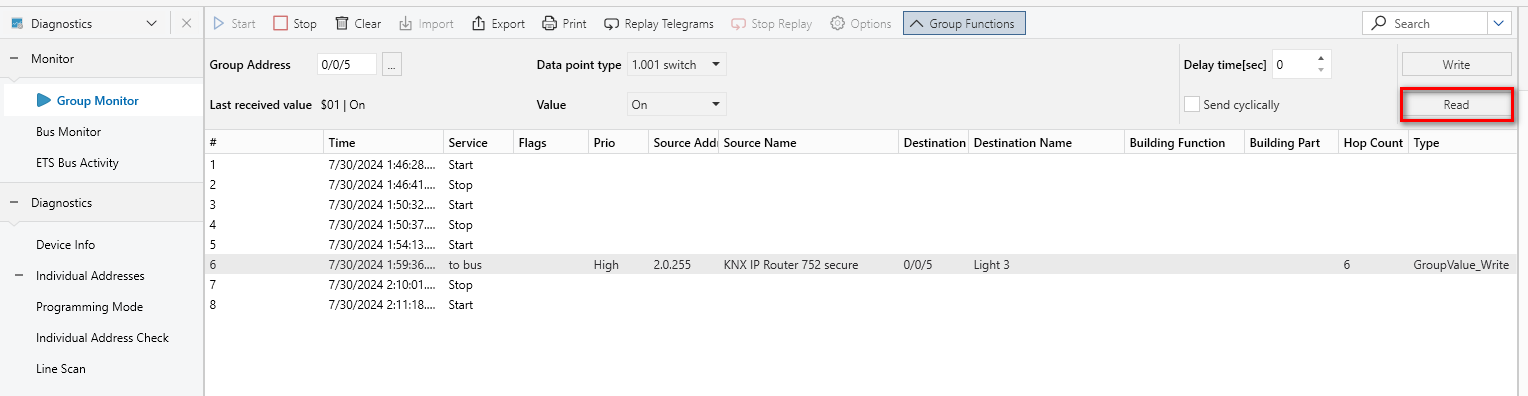Click the Stop recording toolbar icon

point(281,23)
